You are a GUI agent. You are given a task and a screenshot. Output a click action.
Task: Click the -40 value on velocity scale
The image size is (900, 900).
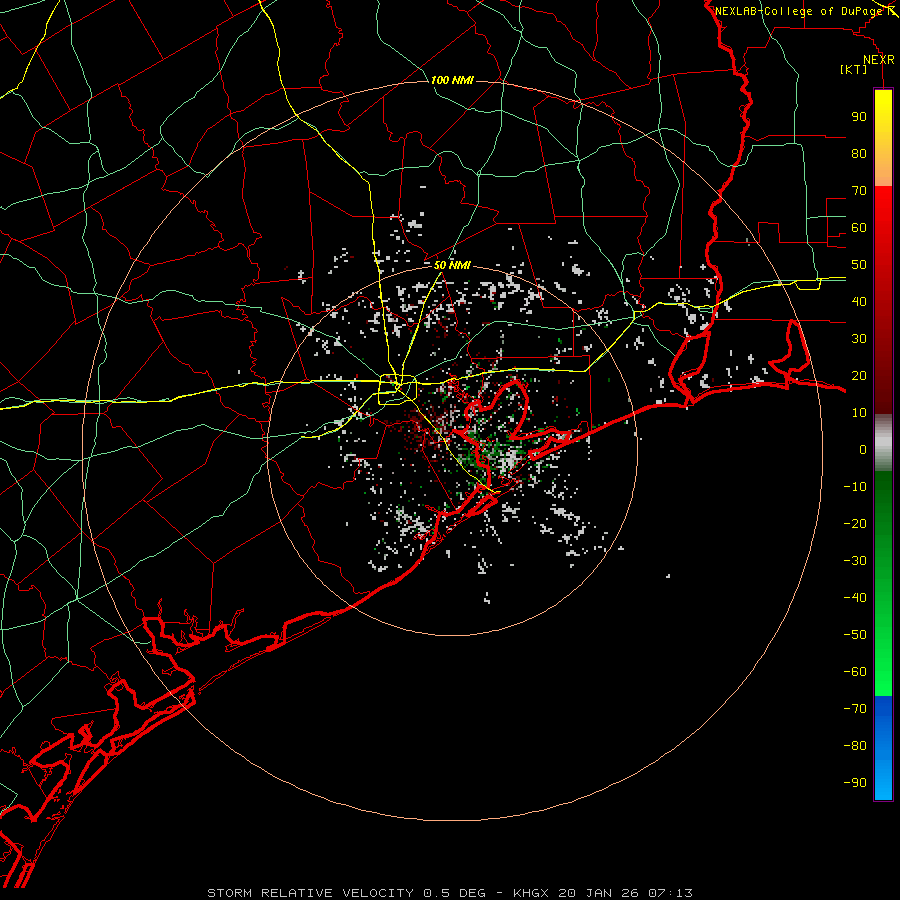(855, 598)
